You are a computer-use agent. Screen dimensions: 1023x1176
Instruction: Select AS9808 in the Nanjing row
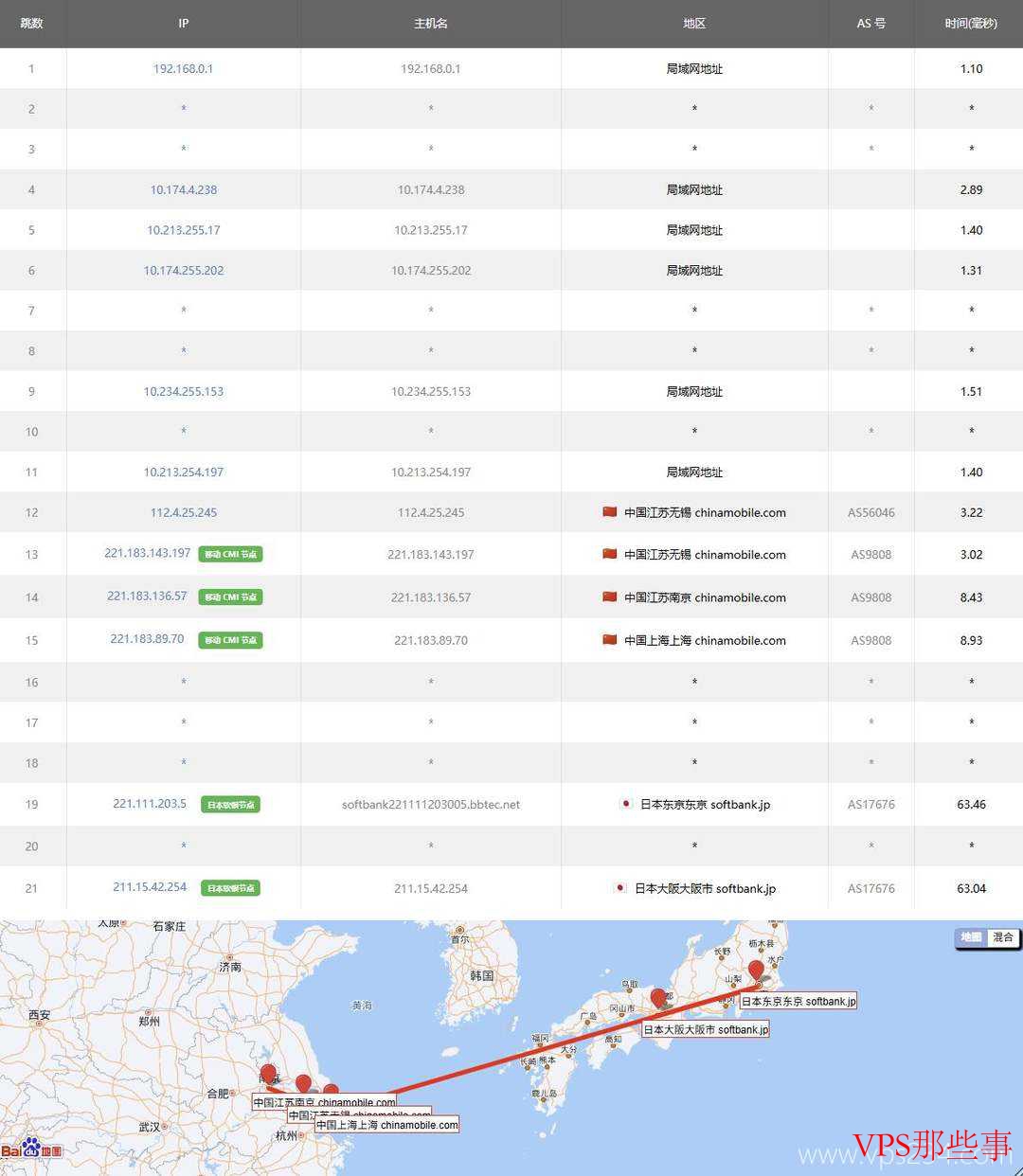pos(871,597)
